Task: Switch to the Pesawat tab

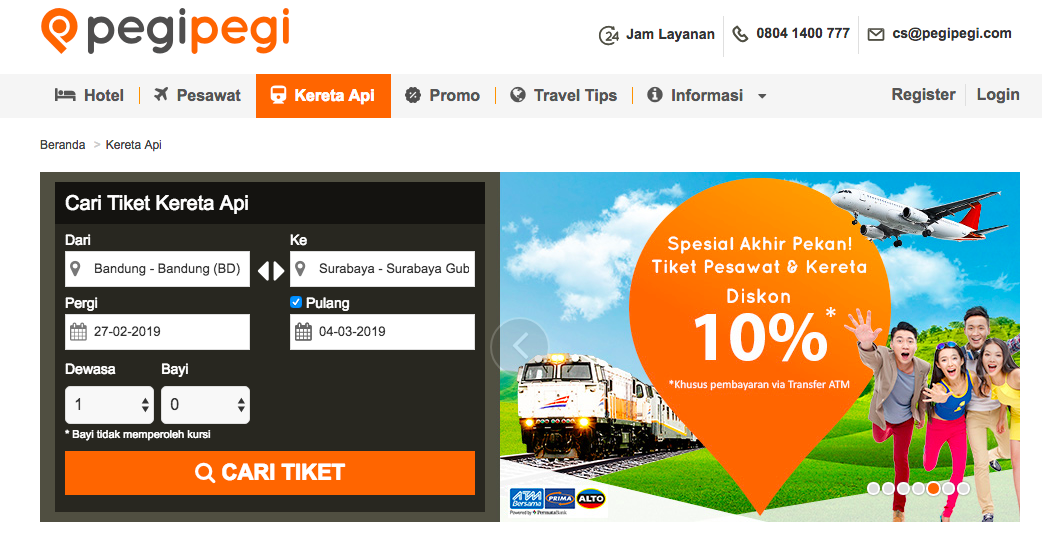Action: (197, 96)
